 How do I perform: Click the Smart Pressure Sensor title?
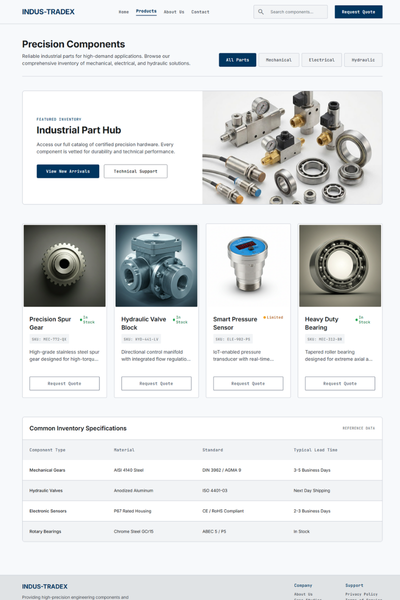(235, 323)
